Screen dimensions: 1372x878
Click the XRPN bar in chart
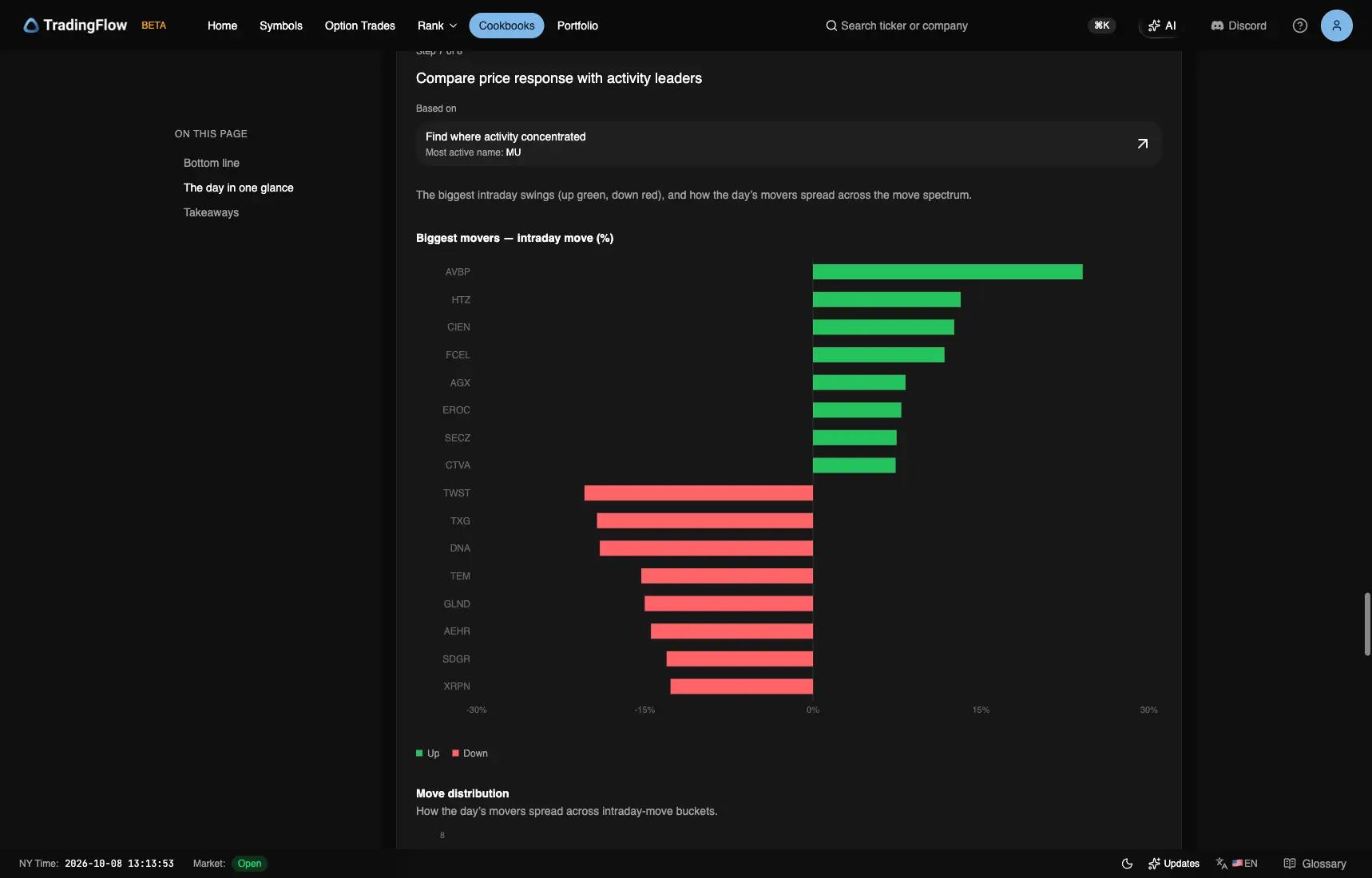(742, 686)
